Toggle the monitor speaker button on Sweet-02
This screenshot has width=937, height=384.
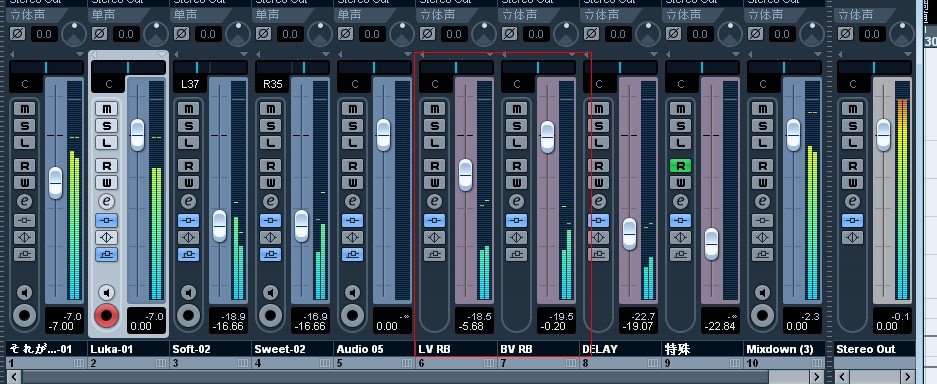coord(271,293)
